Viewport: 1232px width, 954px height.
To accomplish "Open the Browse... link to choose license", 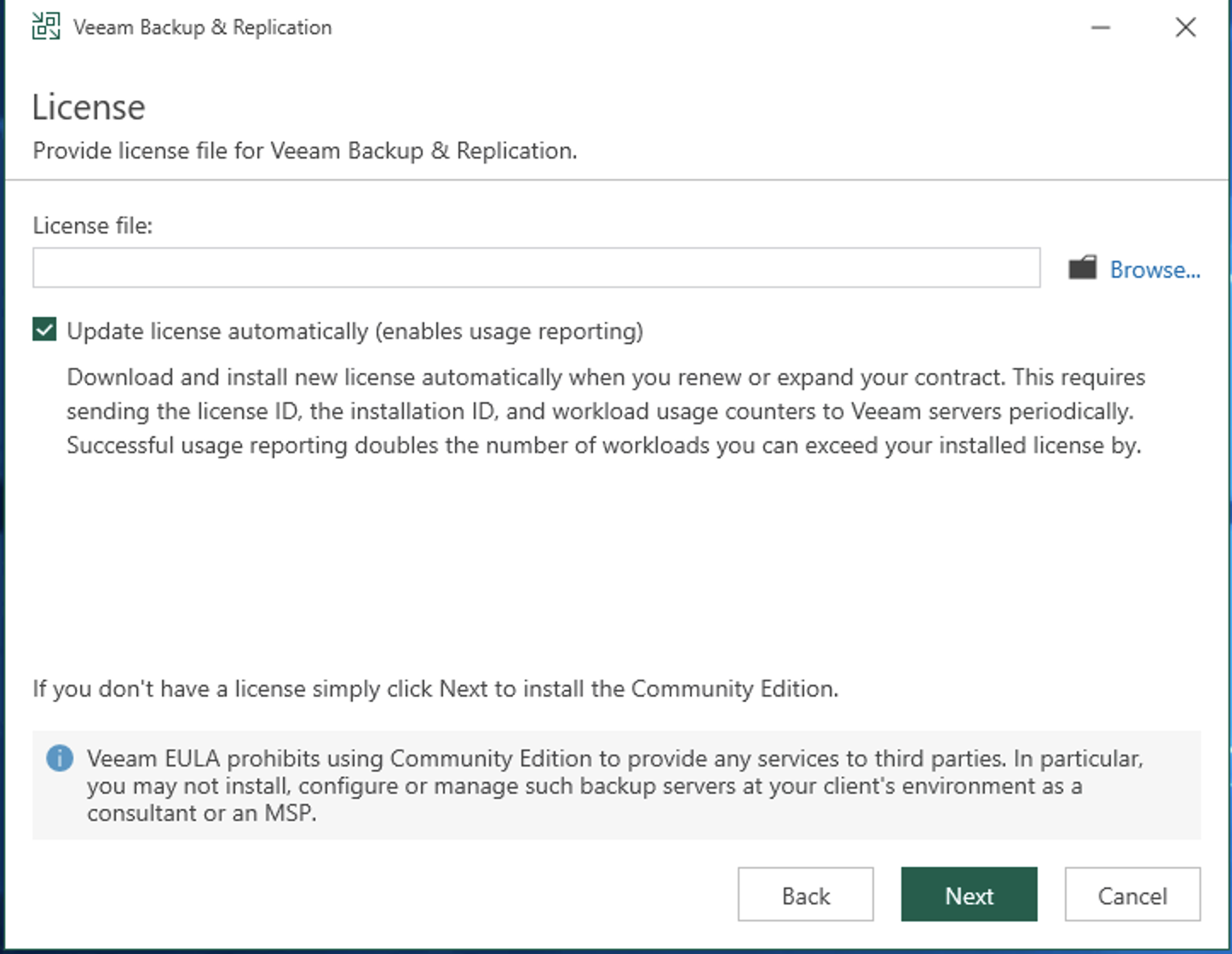I will tap(1154, 270).
